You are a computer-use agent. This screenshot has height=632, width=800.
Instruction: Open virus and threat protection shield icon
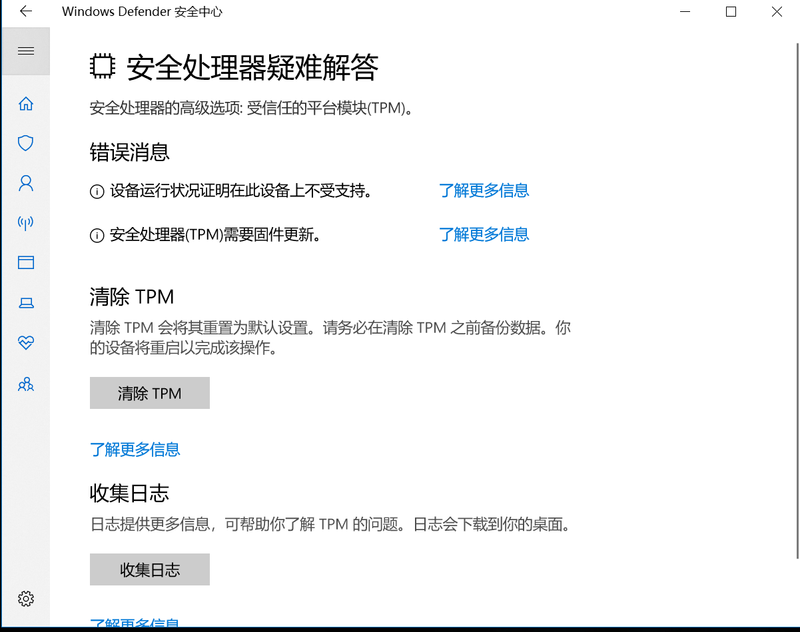[x=26, y=143]
